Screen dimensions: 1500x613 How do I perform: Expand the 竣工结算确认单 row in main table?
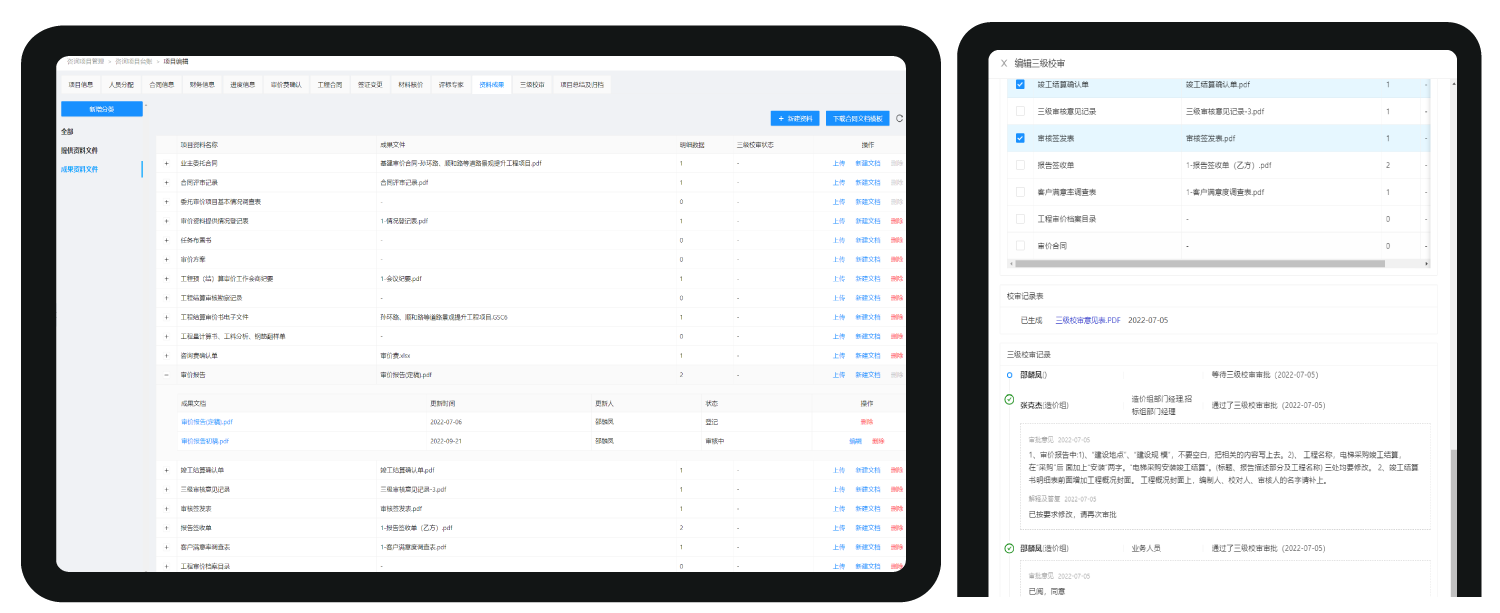[x=166, y=470]
